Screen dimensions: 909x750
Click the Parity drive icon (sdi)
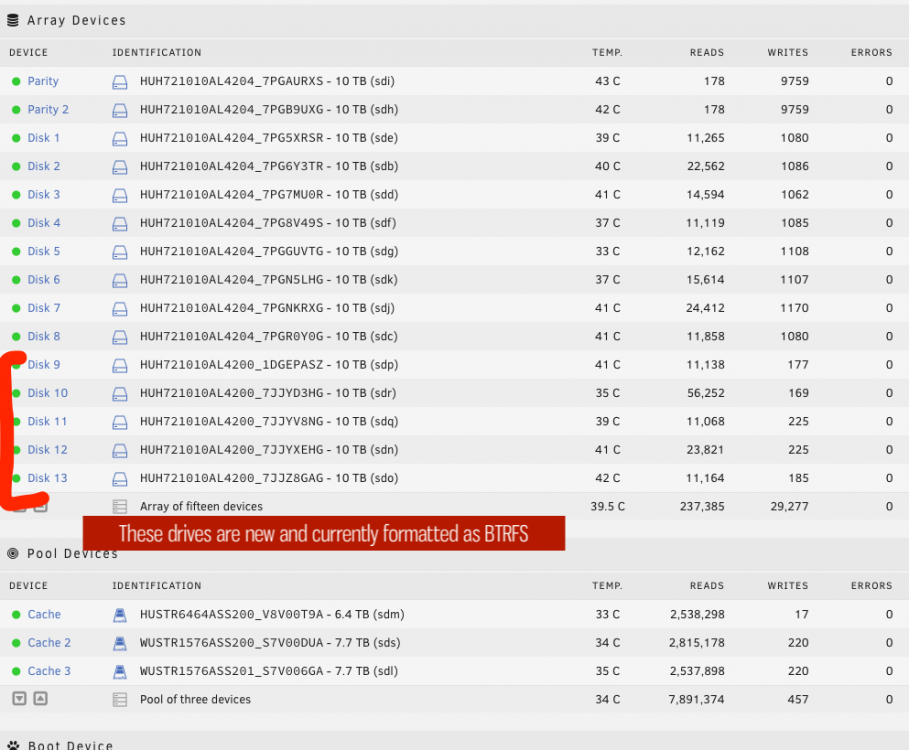click(x=119, y=82)
